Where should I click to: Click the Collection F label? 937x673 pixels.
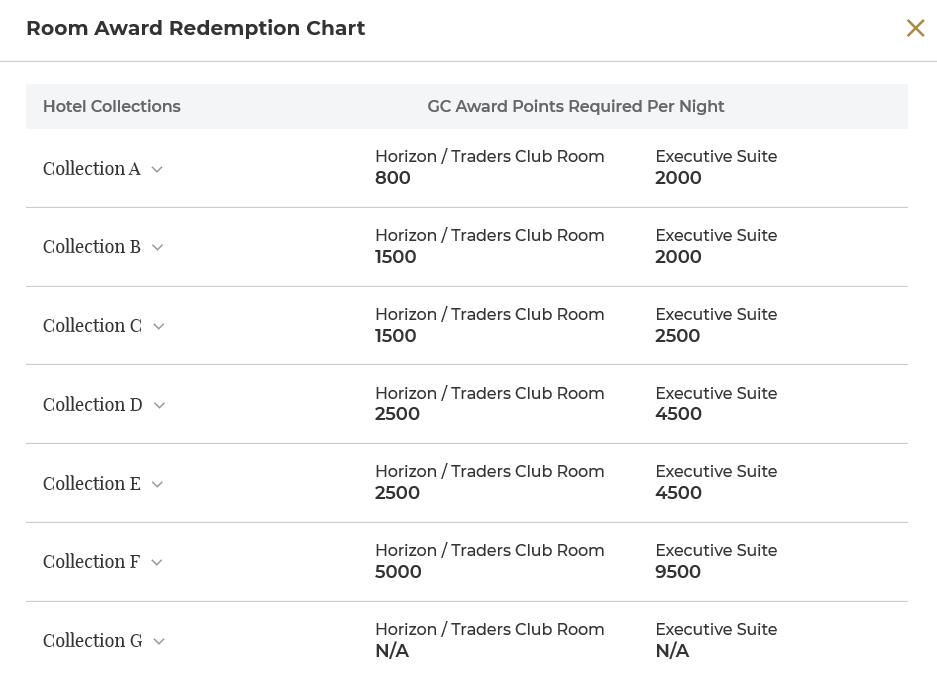coord(91,561)
